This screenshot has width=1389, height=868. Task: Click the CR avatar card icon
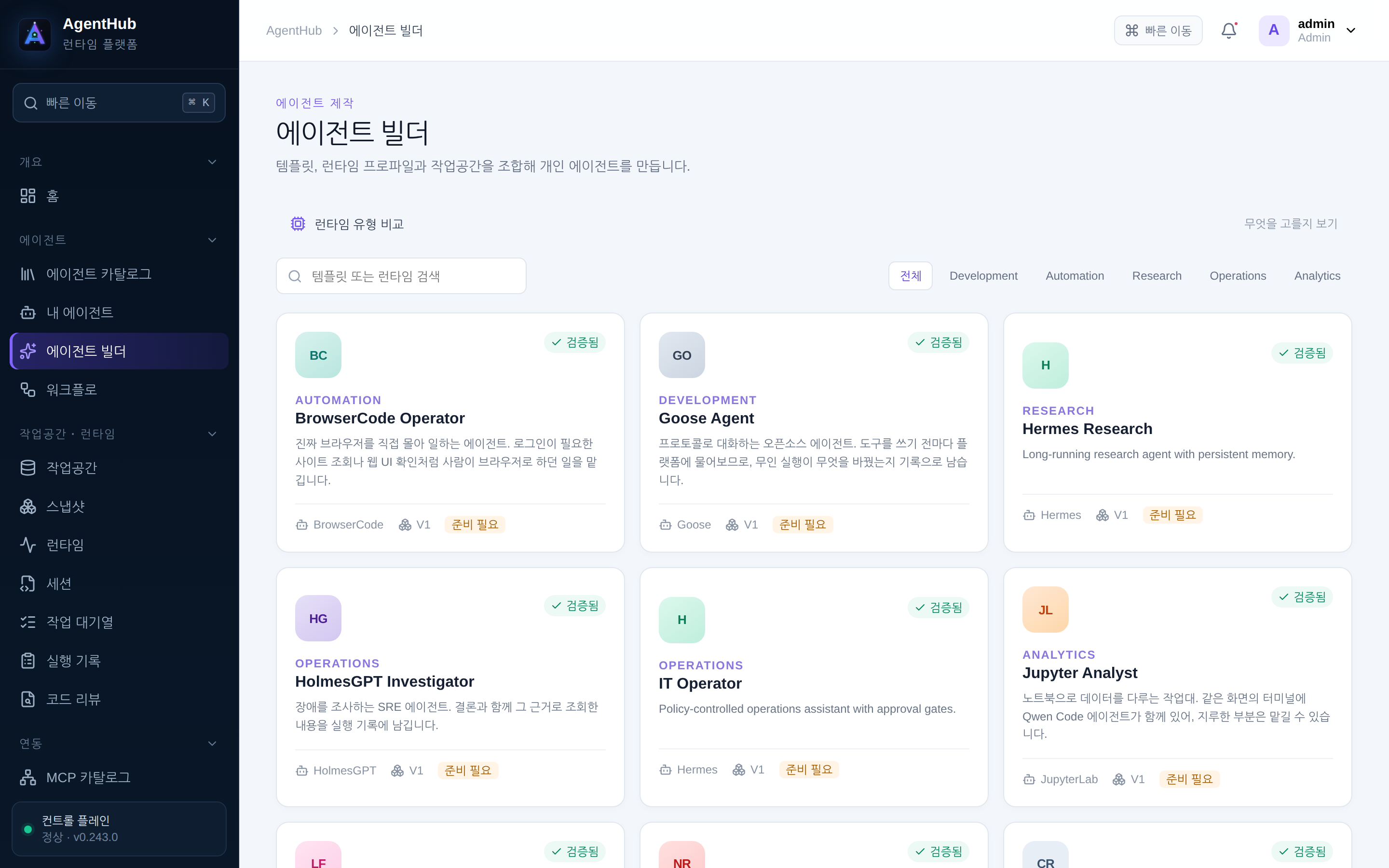point(1045,854)
